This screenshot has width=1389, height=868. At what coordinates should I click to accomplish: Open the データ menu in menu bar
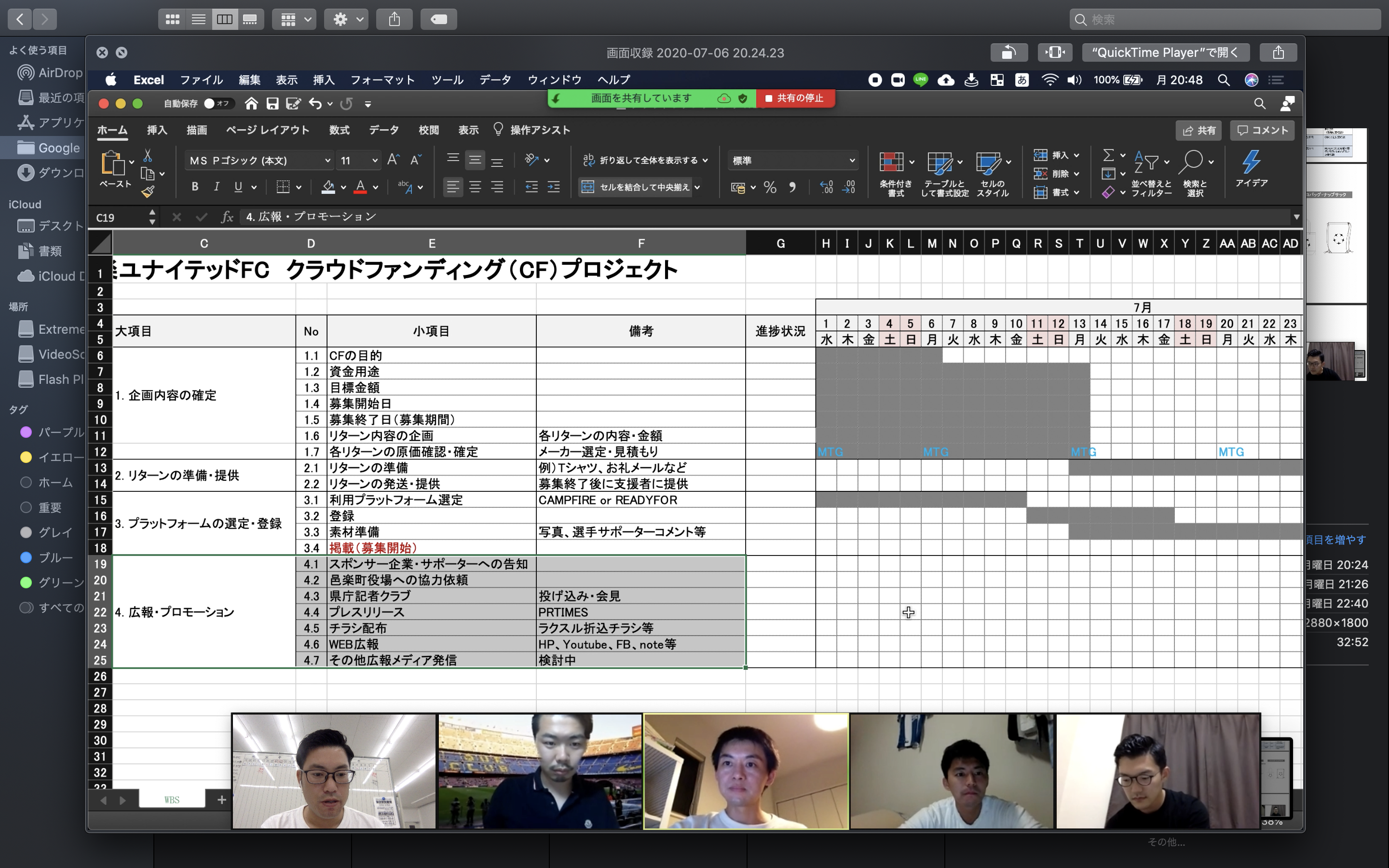[x=495, y=80]
